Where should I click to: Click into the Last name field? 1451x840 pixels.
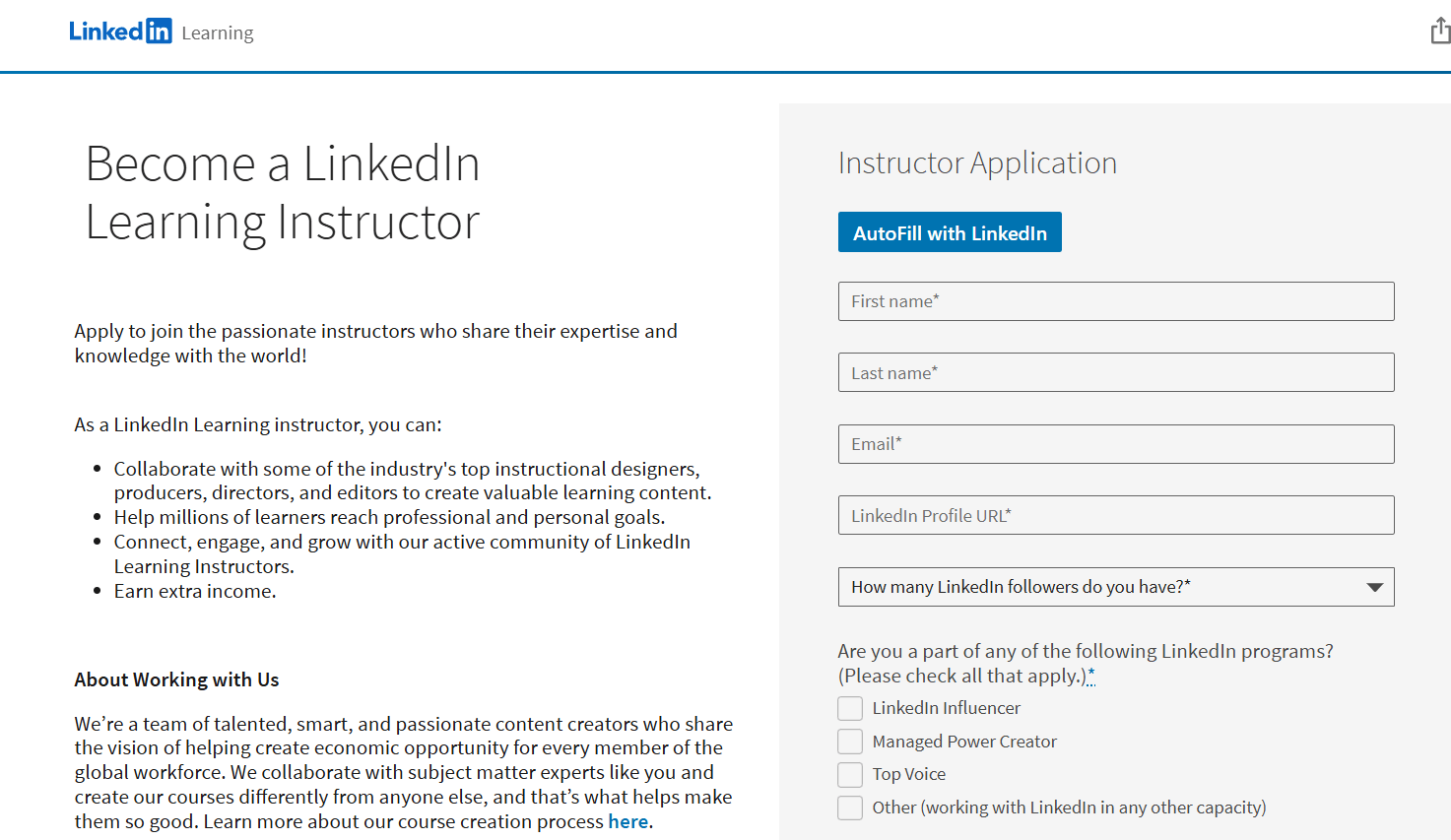[1115, 373]
